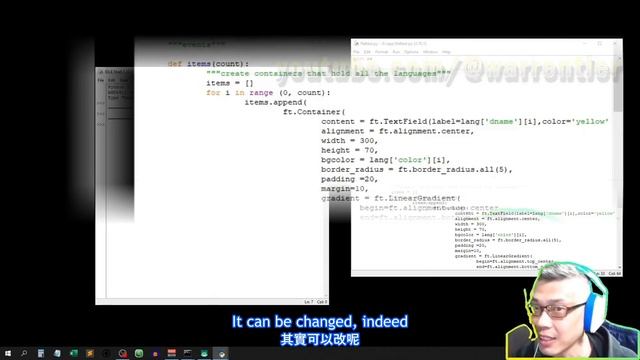The height and width of the screenshot is (360, 640).
Task: Maximize the right IDLE editor window
Action: pyautogui.click(x=600, y=43)
